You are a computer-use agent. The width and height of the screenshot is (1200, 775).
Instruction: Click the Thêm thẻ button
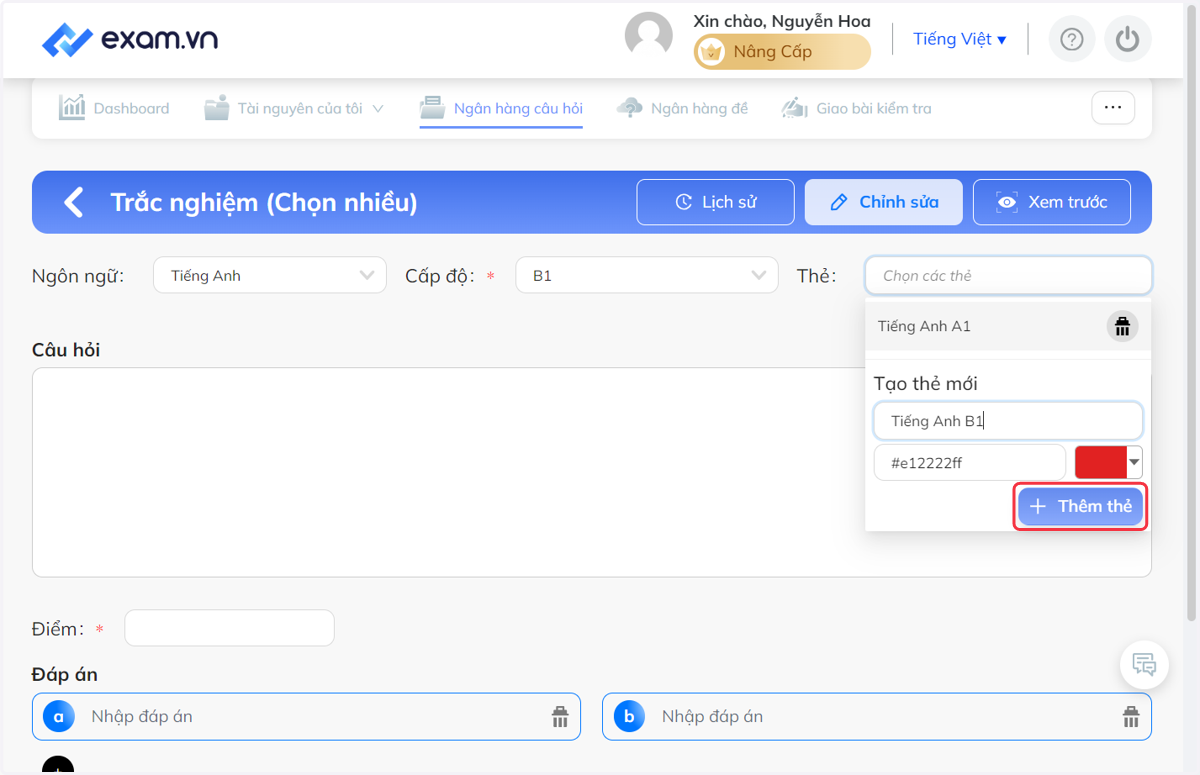point(1080,506)
